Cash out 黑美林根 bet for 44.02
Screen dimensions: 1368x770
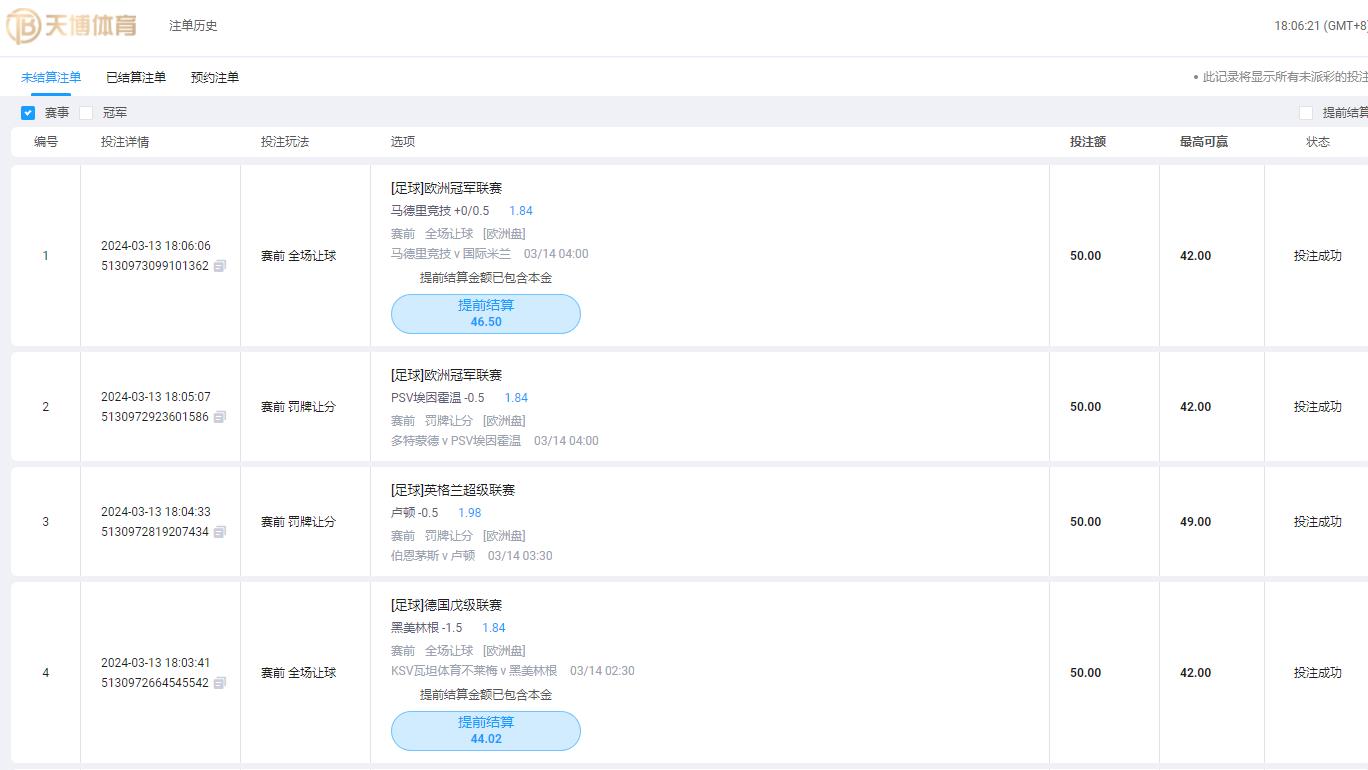[486, 731]
